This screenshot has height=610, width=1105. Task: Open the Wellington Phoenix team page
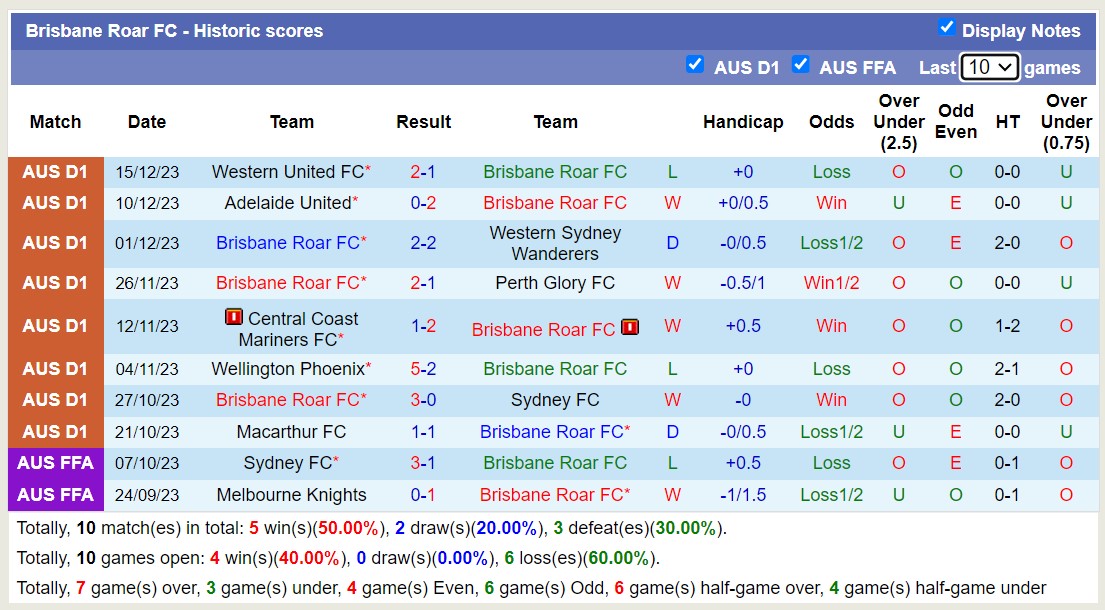pyautogui.click(x=286, y=368)
